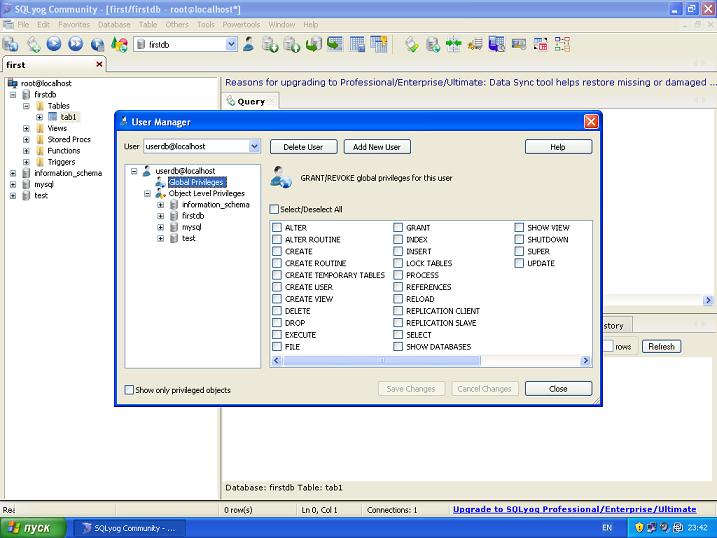Click the Execute and Edit Resultset icon
Image resolution: width=717 pixels, height=538 pixels.
tap(97, 44)
